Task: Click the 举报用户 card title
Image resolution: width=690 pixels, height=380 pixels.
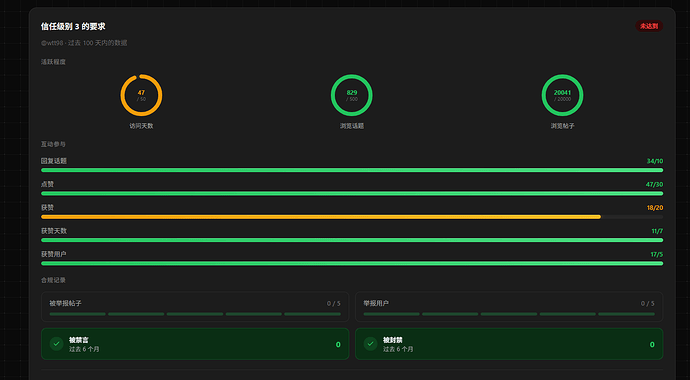Action: 376,303
